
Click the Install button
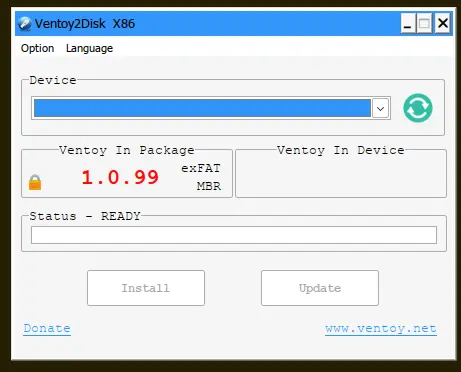(x=146, y=288)
